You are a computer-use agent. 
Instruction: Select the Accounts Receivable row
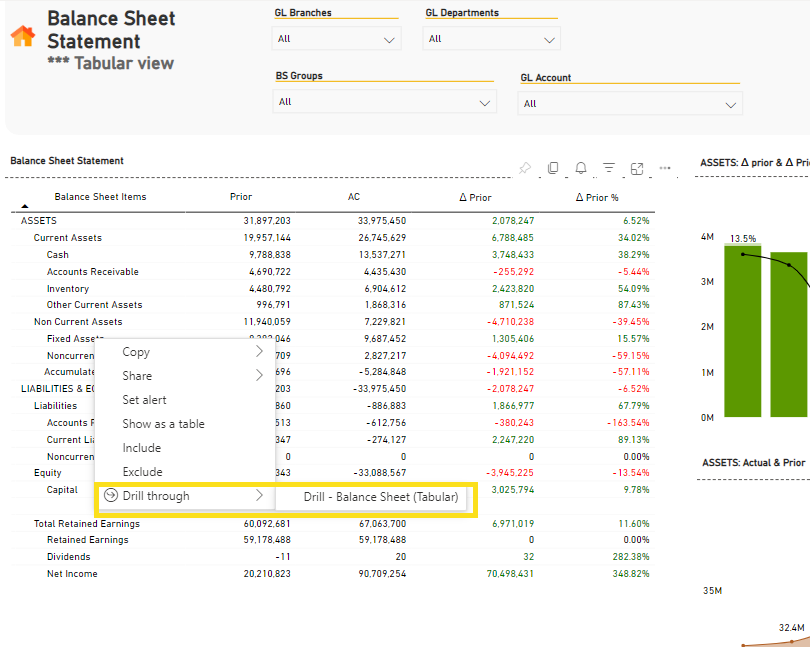[x=92, y=272]
